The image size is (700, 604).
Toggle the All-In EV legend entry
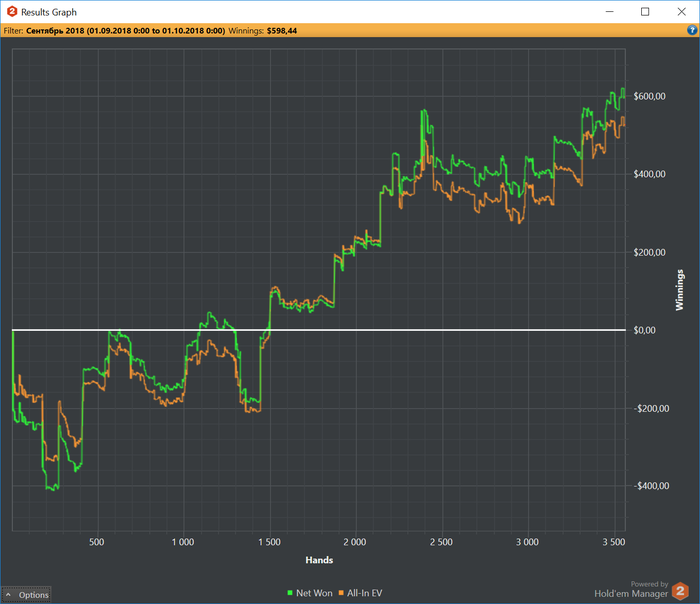360,593
